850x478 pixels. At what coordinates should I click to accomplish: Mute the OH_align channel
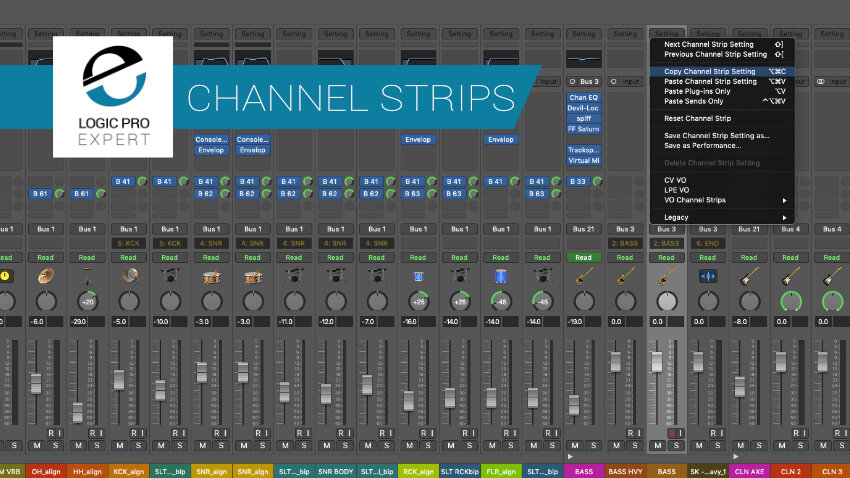tap(37, 445)
